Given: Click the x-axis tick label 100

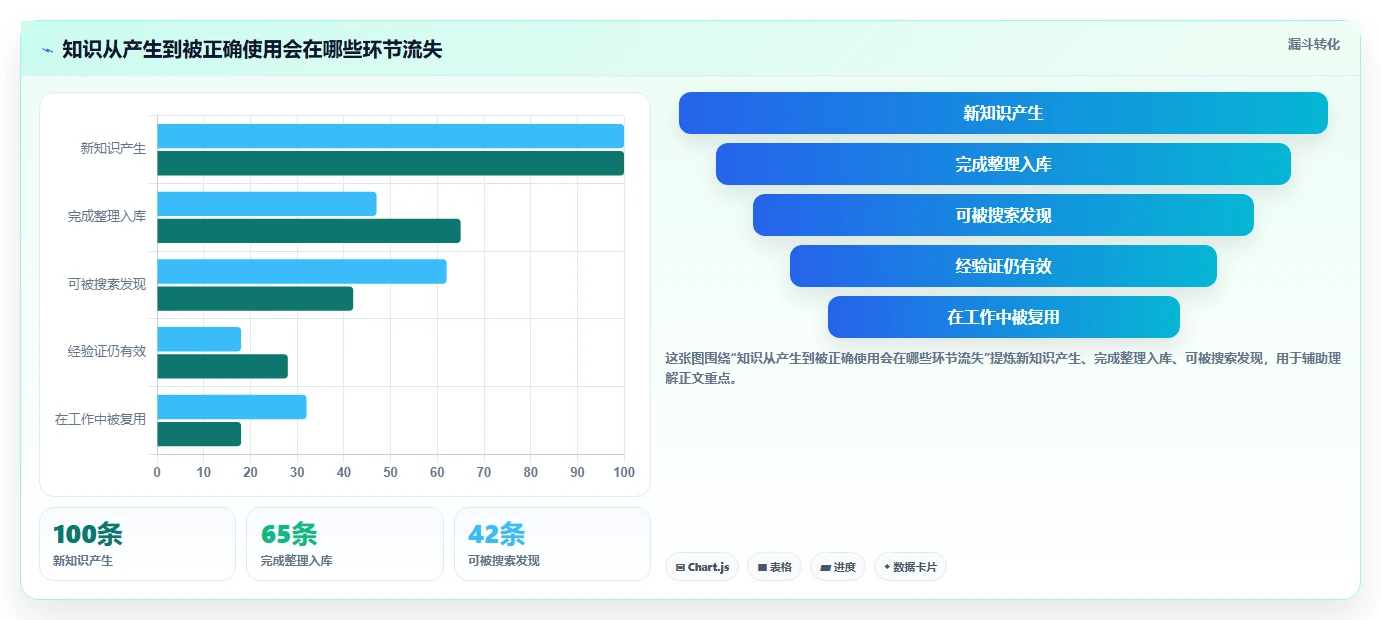Looking at the screenshot, I should 624,472.
